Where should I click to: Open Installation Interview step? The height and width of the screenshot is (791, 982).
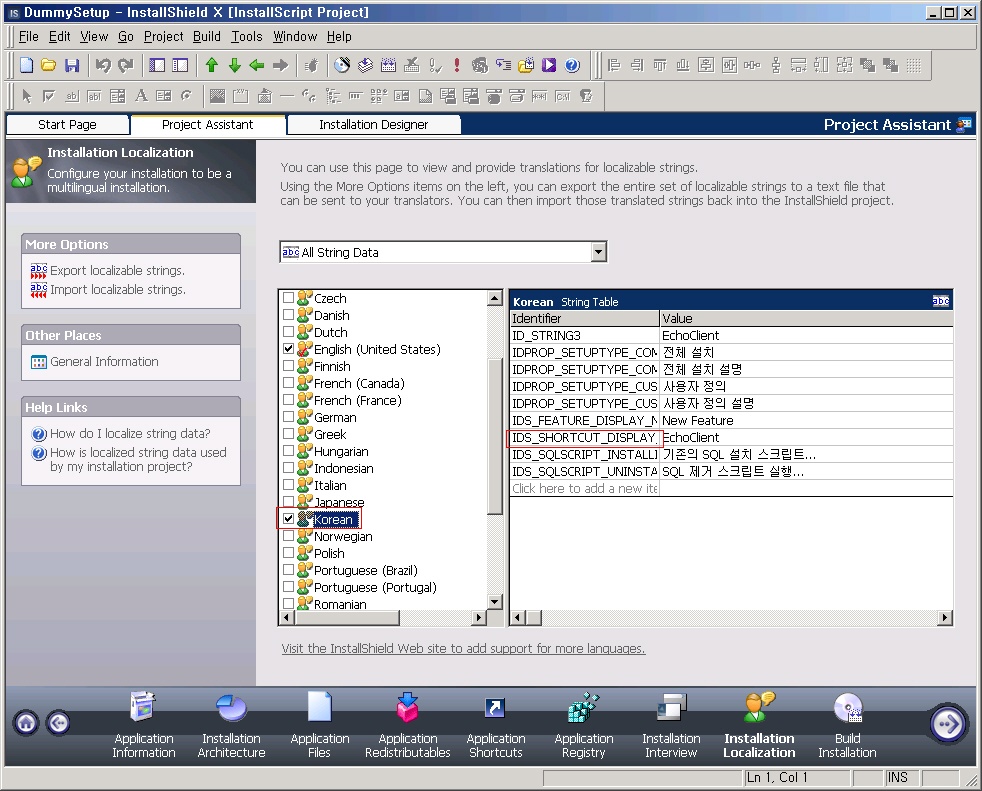[x=671, y=725]
